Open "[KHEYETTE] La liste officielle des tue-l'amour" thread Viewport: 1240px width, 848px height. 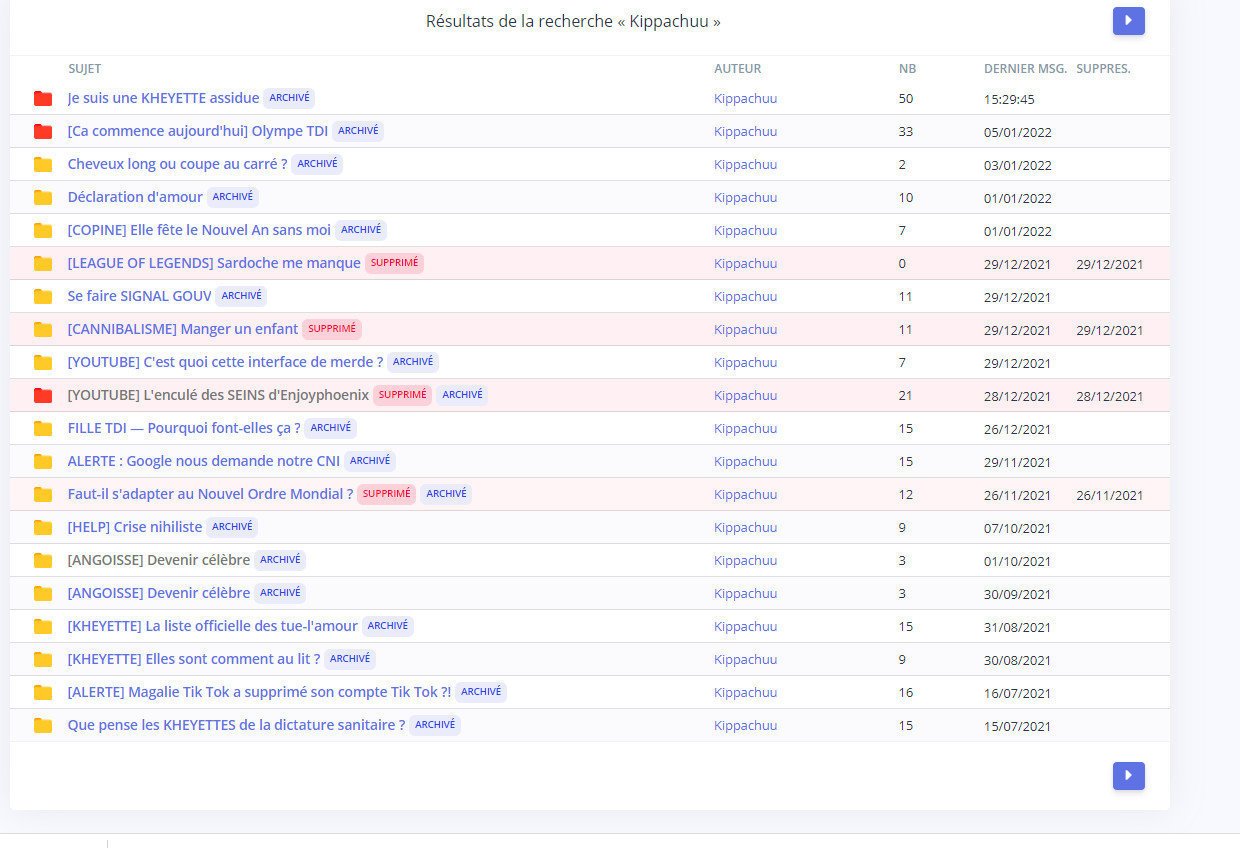pyautogui.click(x=212, y=626)
